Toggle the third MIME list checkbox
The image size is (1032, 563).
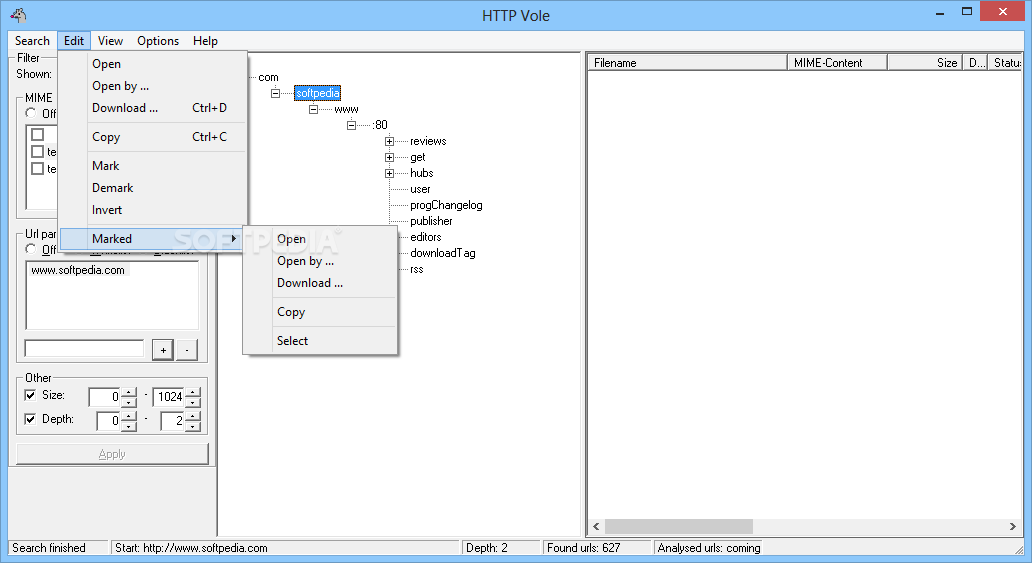[38, 169]
